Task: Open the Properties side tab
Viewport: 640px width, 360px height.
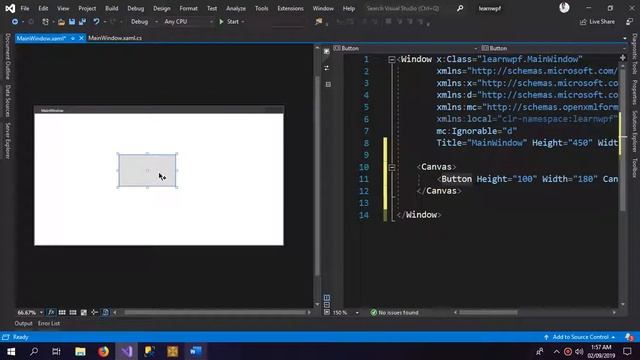Action: click(635, 92)
